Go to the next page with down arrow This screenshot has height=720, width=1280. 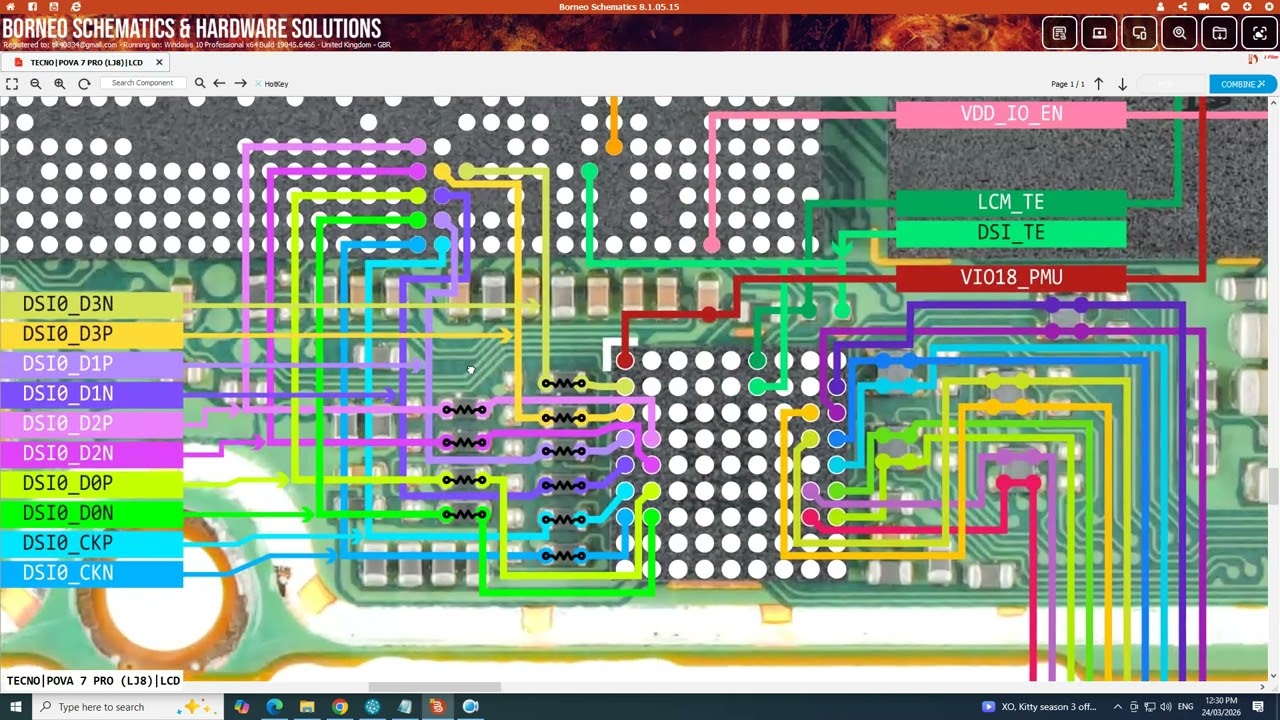point(1122,84)
